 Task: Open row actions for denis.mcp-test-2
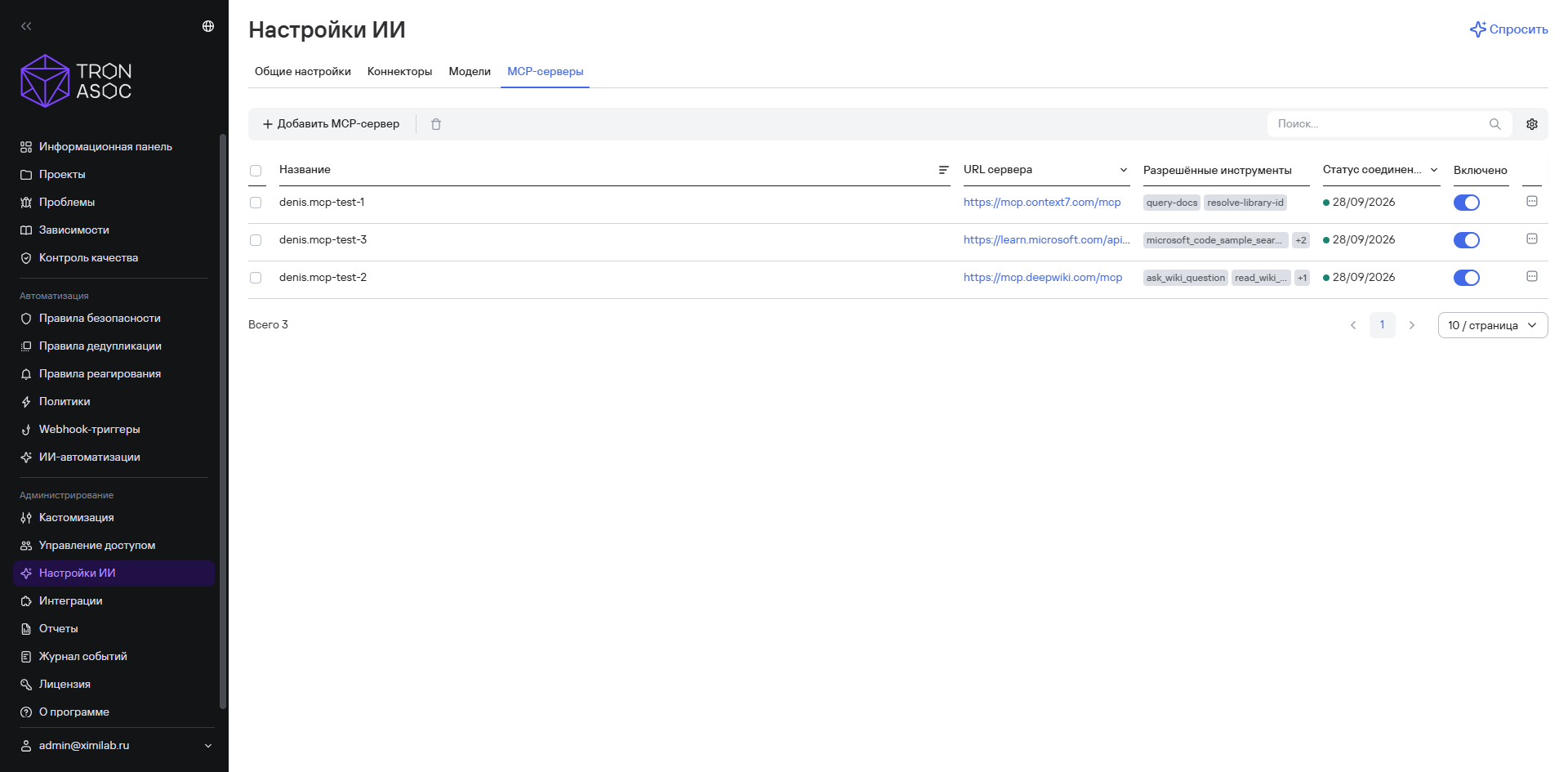coord(1532,277)
